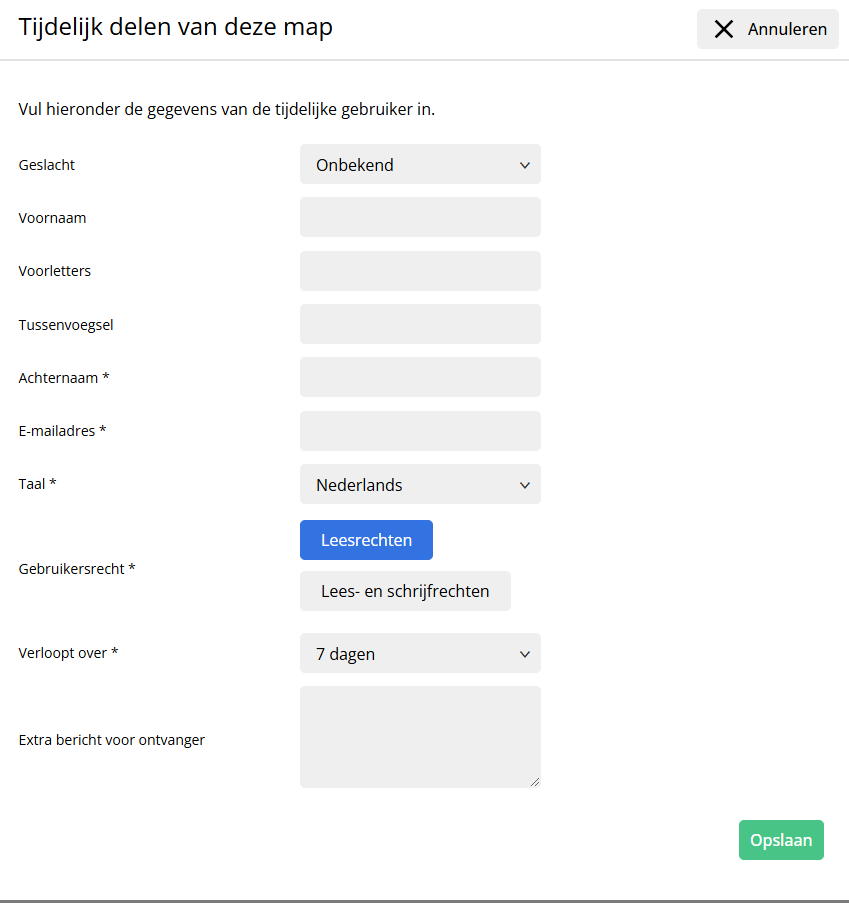Screen dimensions: 849x903
Task: Click the Gebruikersrecht field label
Action: (x=77, y=569)
